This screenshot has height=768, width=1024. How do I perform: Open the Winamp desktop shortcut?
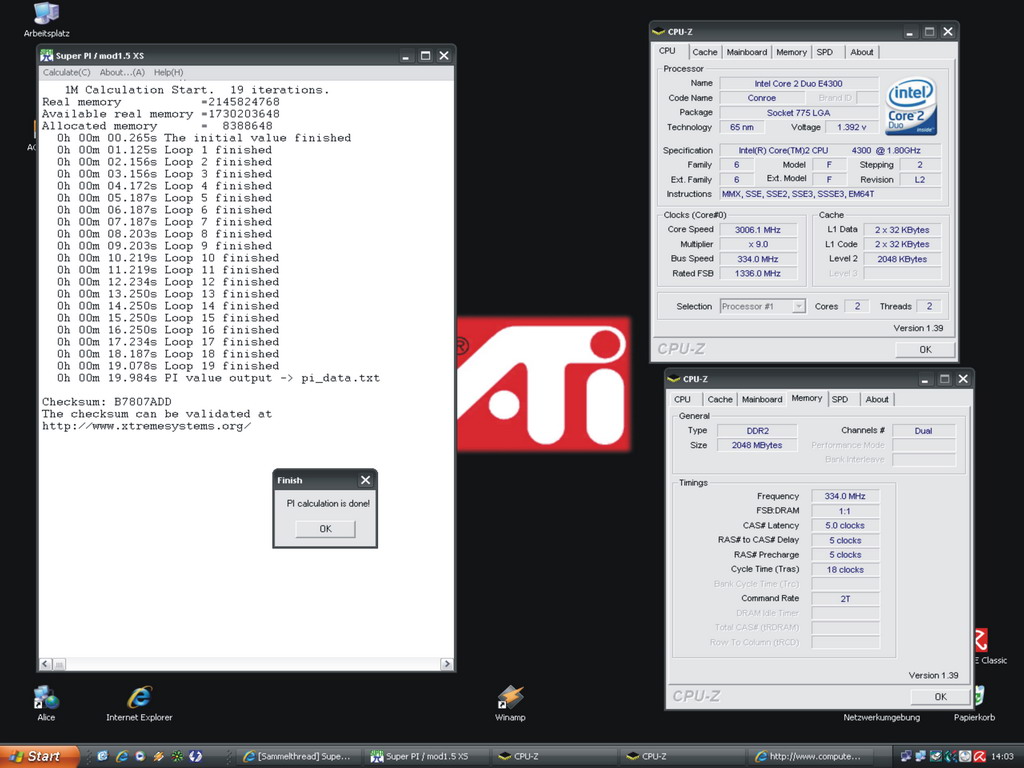coord(510,703)
